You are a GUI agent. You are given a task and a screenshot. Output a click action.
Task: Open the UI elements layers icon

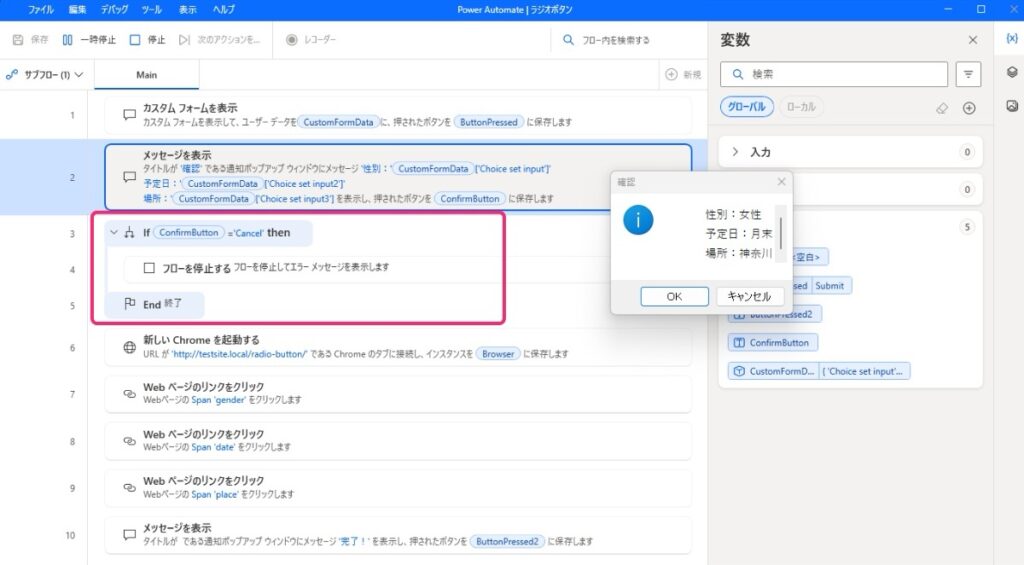(x=1011, y=72)
